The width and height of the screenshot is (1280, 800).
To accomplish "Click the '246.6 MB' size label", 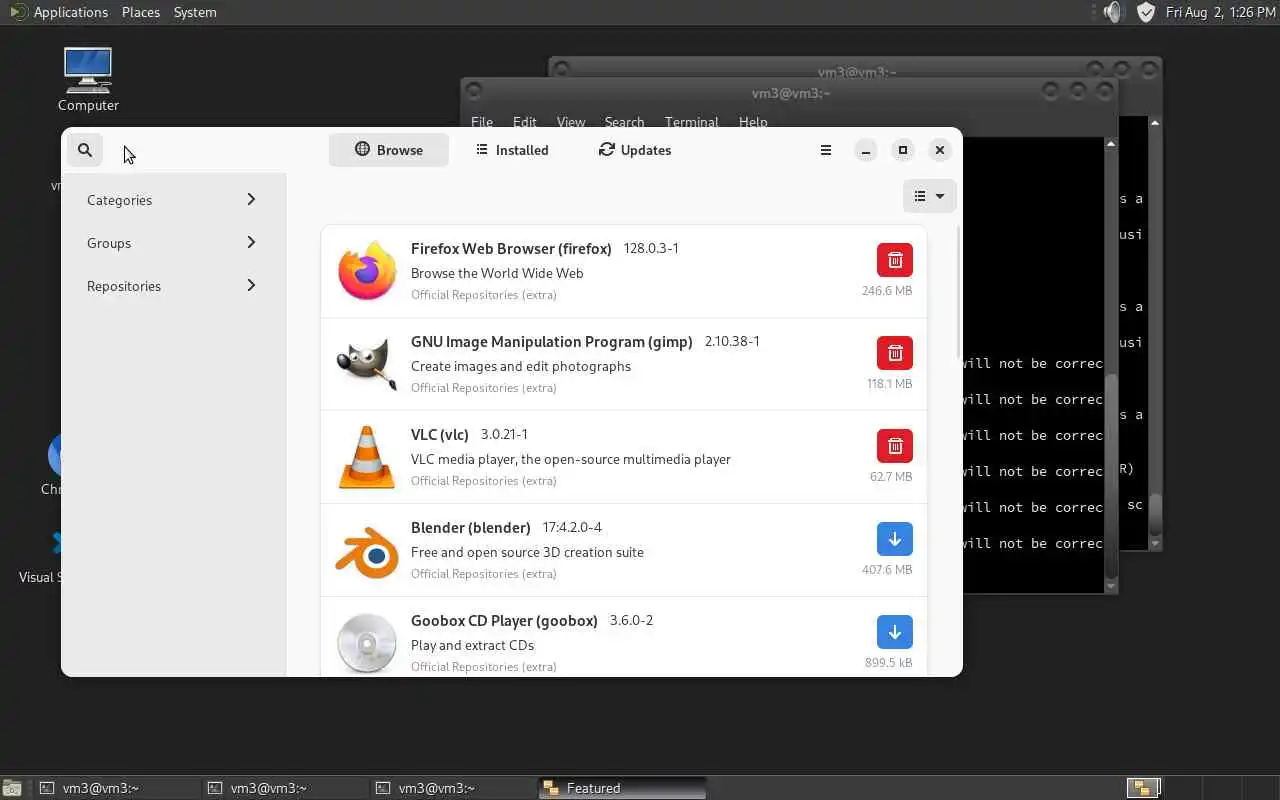I will [887, 291].
